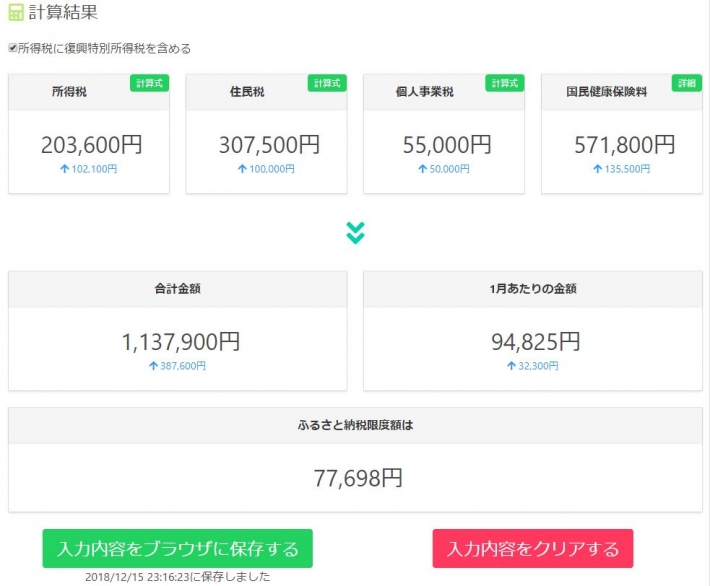This screenshot has height=586, width=710.
Task: Toggle 所得税に復興特別所得税を含める checkbox
Action: click(x=13, y=48)
